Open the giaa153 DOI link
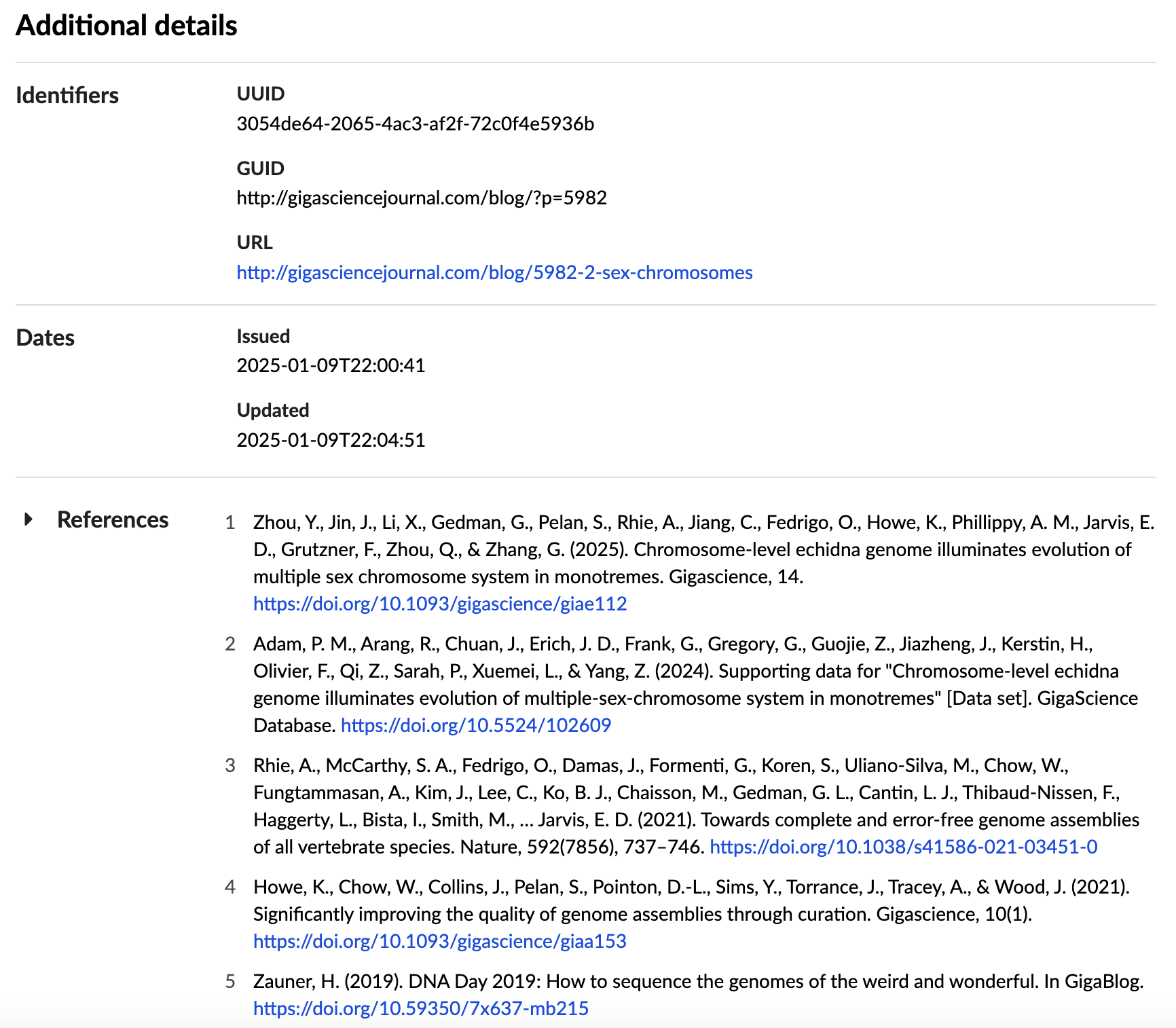This screenshot has width=1176, height=1028. pos(440,941)
